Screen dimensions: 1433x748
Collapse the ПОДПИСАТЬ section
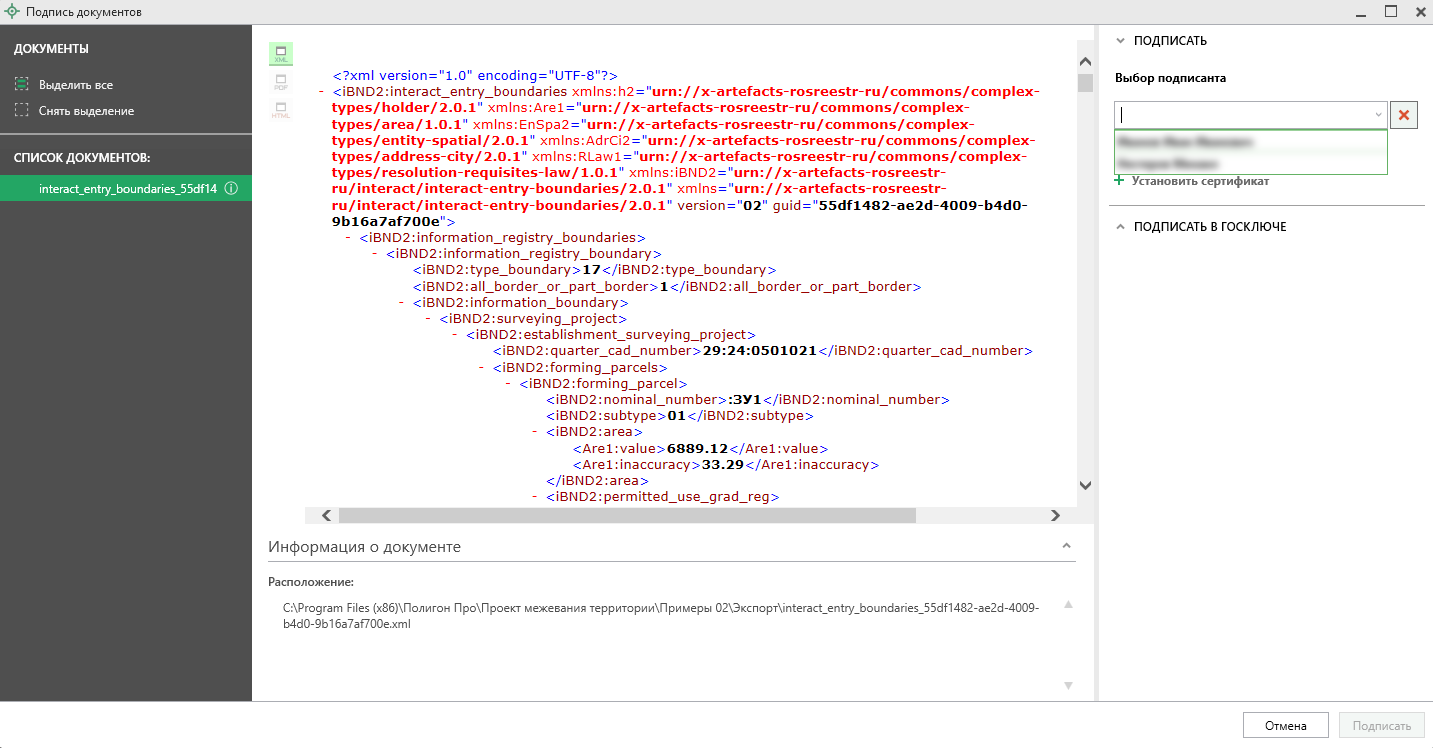[1120, 41]
